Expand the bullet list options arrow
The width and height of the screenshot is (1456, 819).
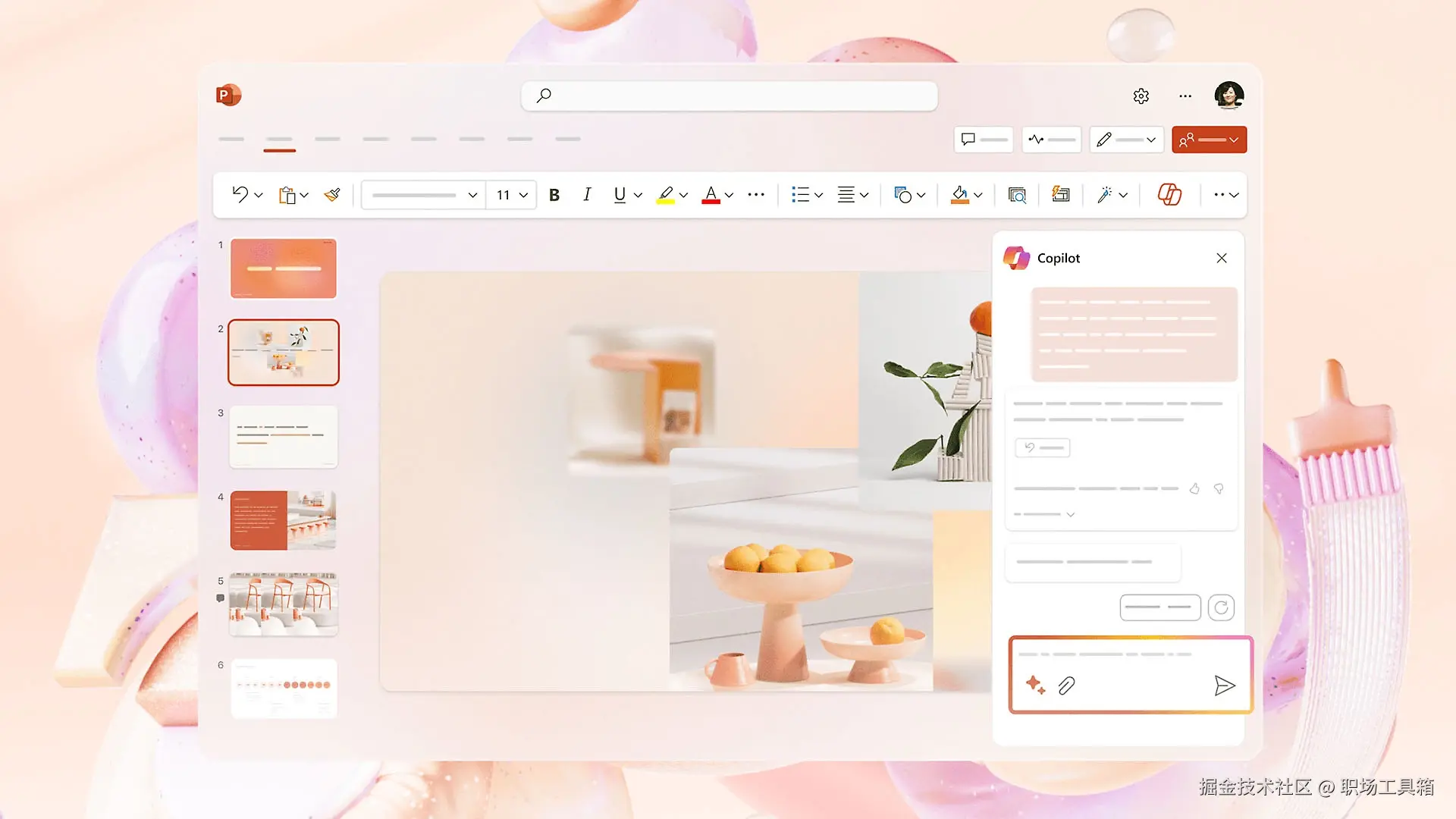(819, 195)
